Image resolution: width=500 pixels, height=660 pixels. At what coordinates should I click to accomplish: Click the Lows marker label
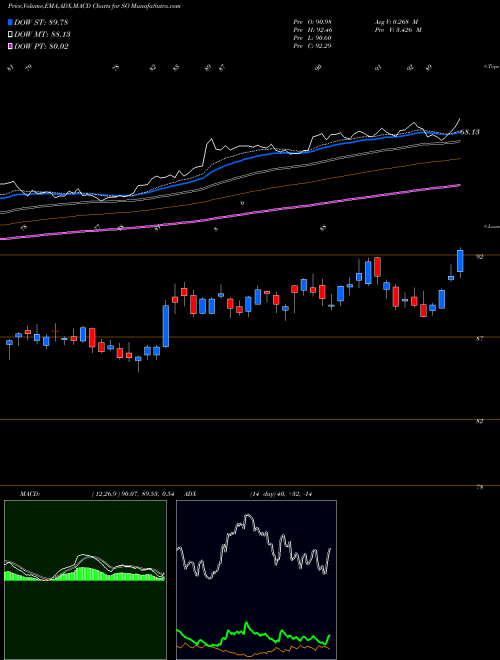point(492,226)
